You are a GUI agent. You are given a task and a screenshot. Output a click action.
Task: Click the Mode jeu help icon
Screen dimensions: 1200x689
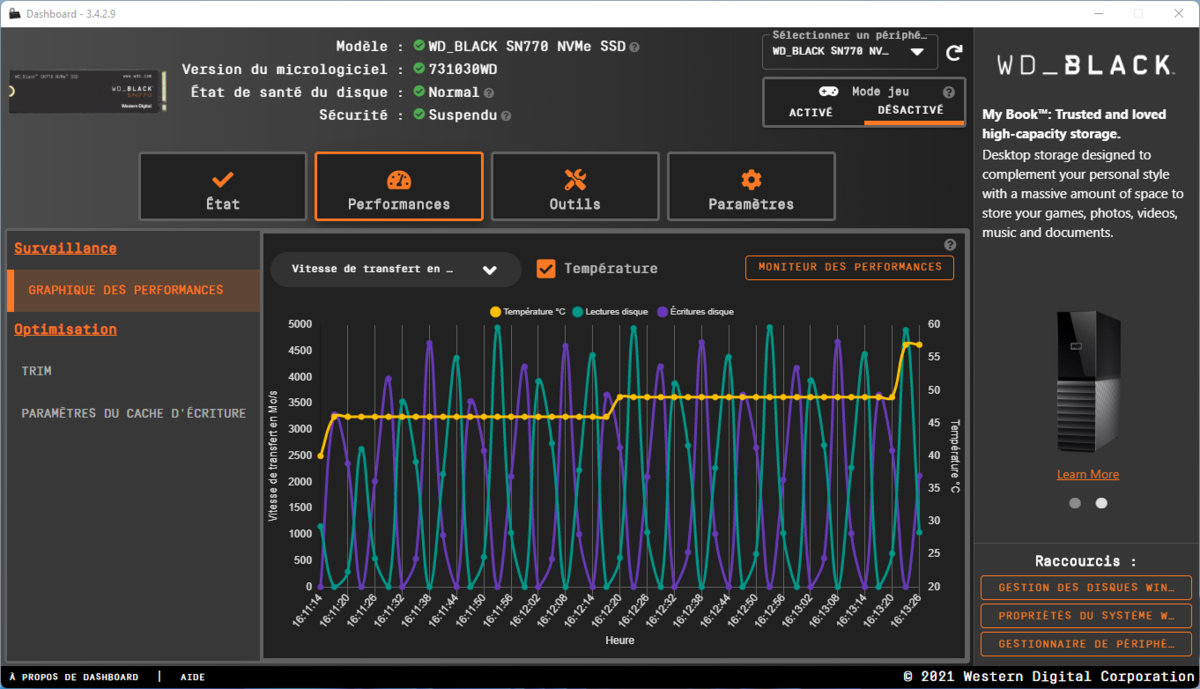(x=949, y=92)
